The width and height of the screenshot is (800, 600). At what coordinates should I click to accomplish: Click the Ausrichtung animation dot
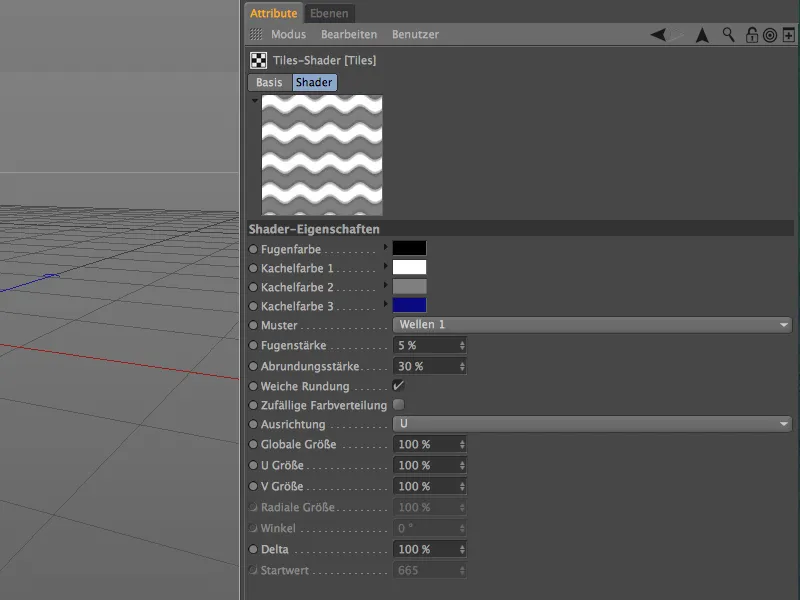pyautogui.click(x=253, y=424)
